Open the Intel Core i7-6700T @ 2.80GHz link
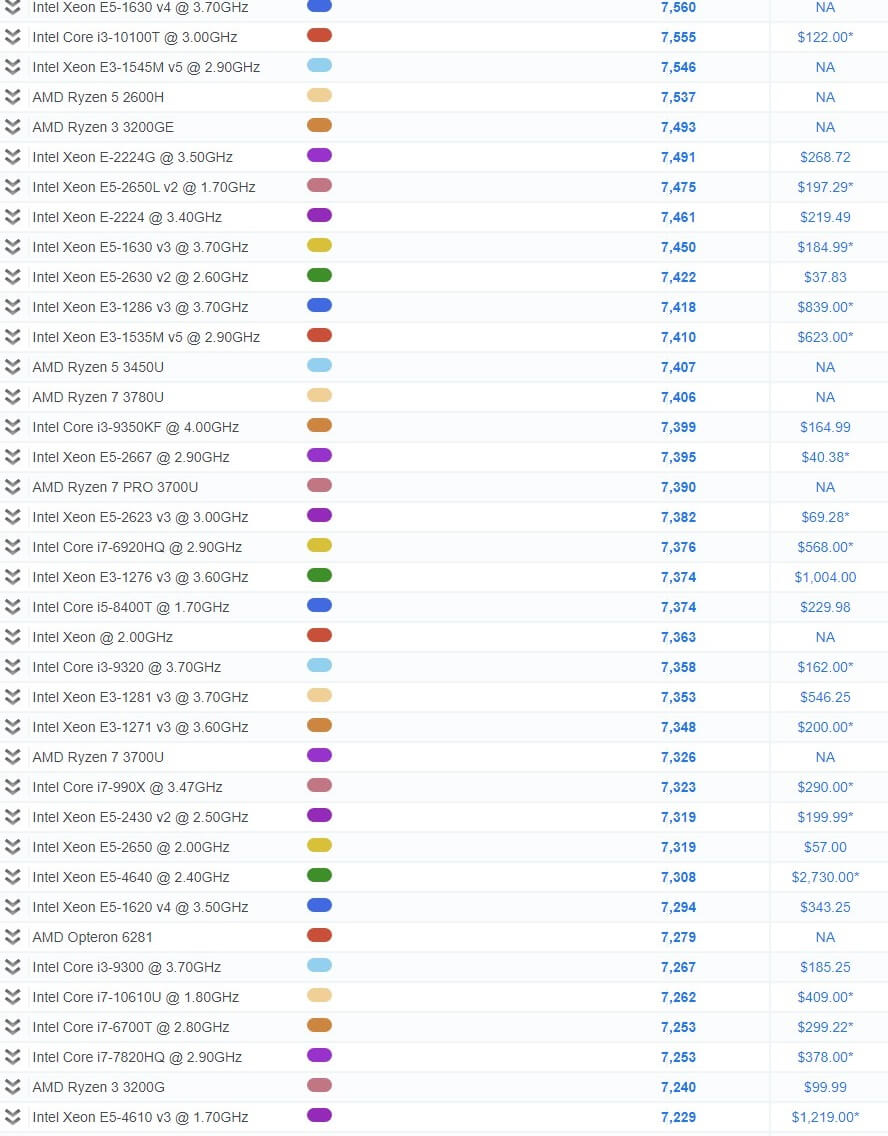Screen dimensions: 888x1136 coord(130,1027)
